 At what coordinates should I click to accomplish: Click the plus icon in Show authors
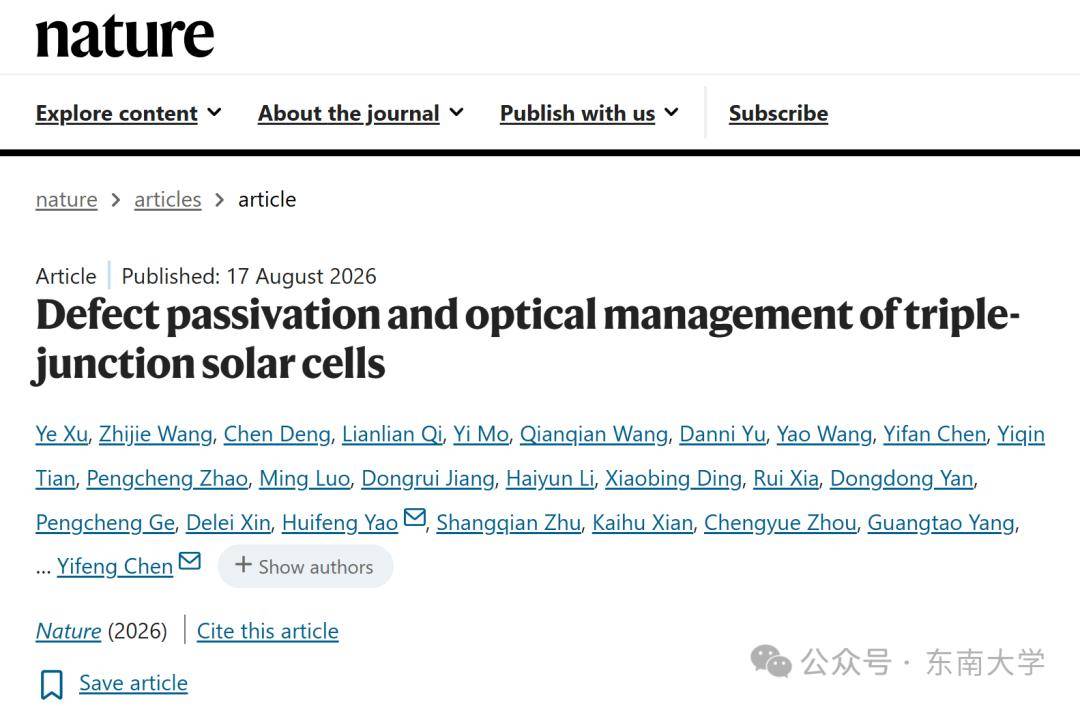[242, 565]
